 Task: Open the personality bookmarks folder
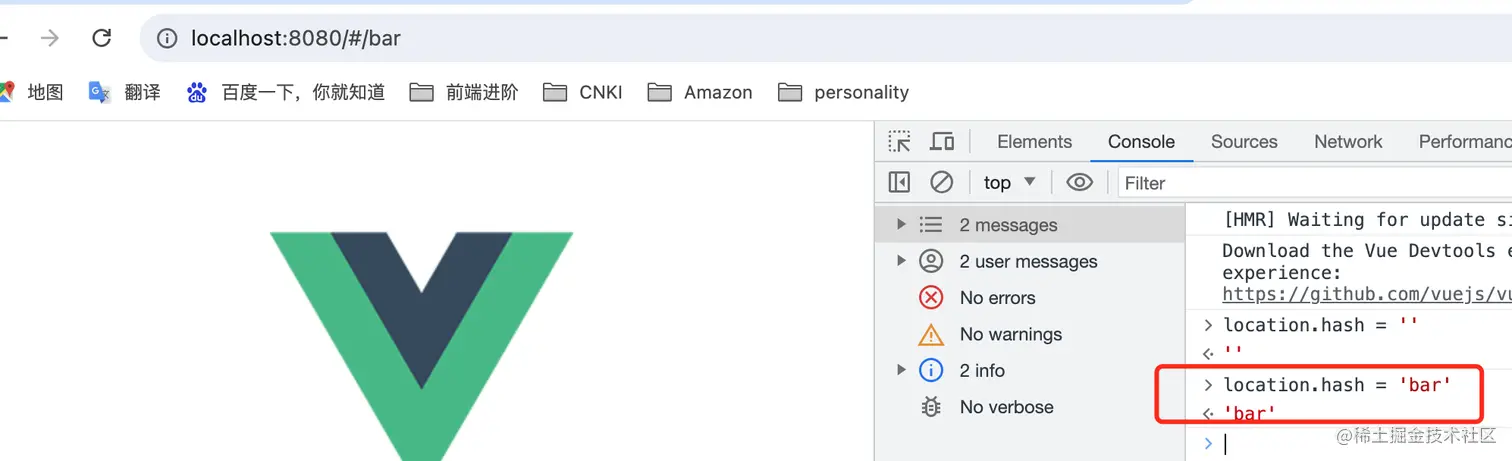(x=844, y=92)
